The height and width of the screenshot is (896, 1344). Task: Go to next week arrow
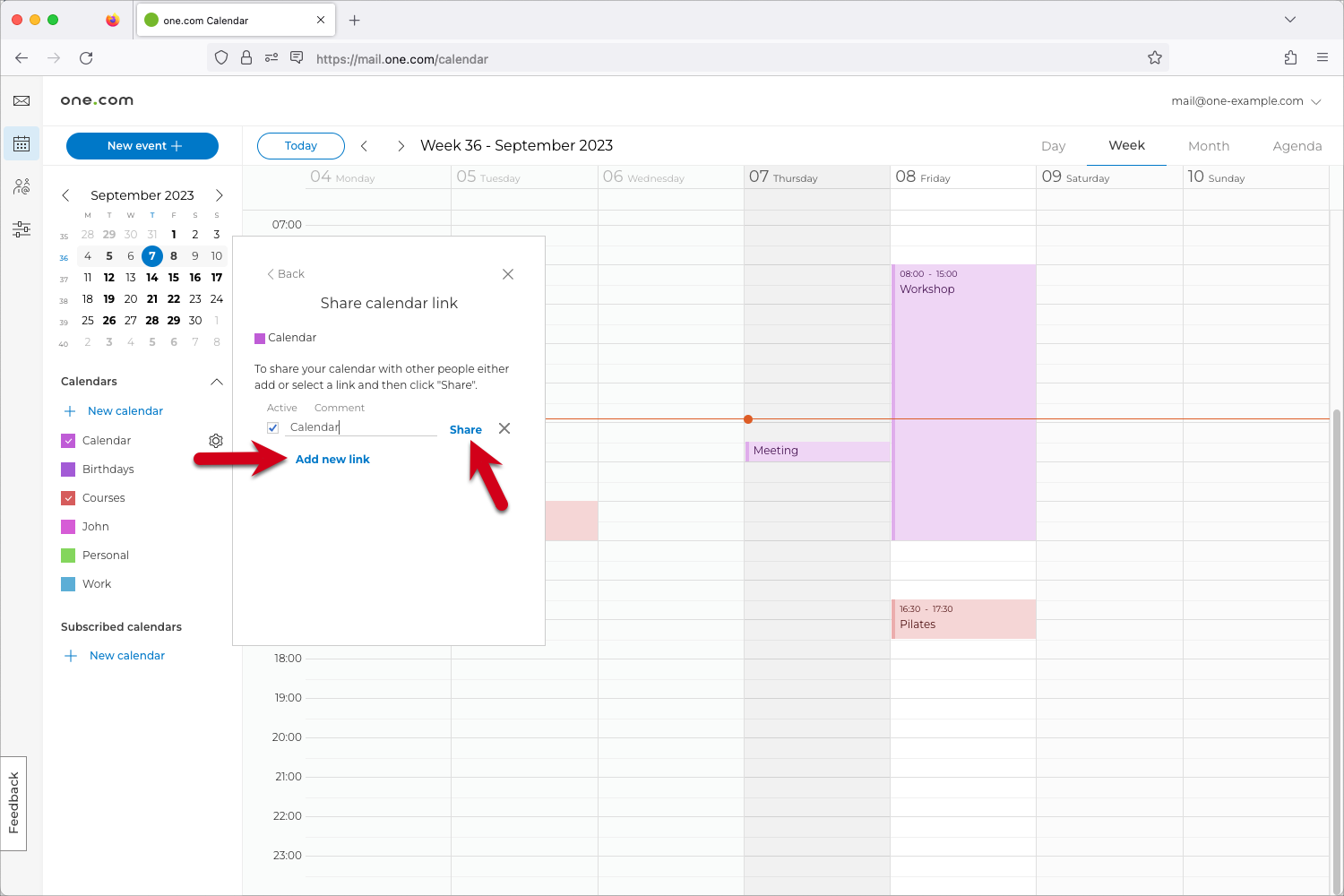tap(401, 146)
